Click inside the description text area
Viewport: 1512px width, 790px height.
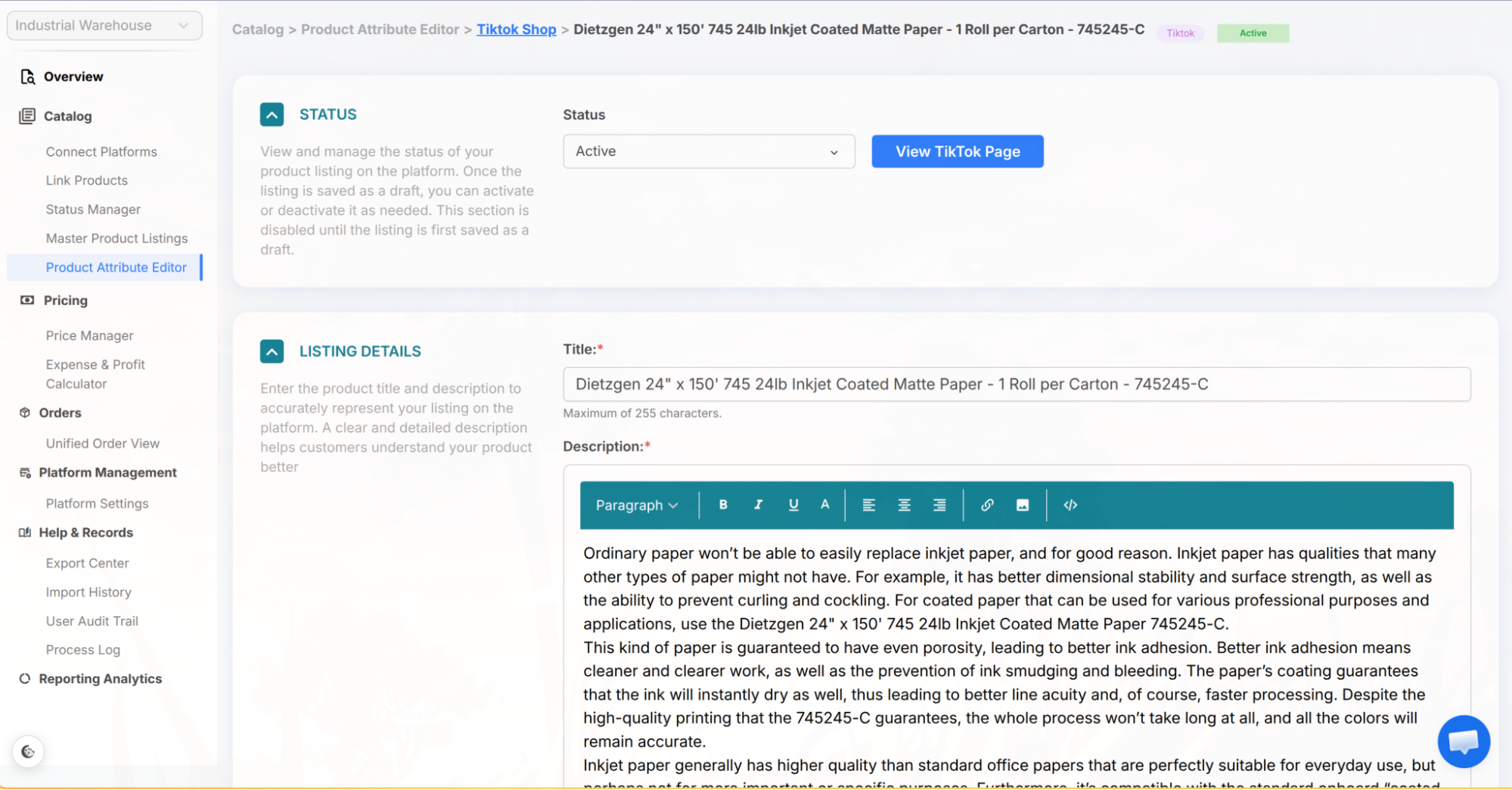[x=1017, y=658]
